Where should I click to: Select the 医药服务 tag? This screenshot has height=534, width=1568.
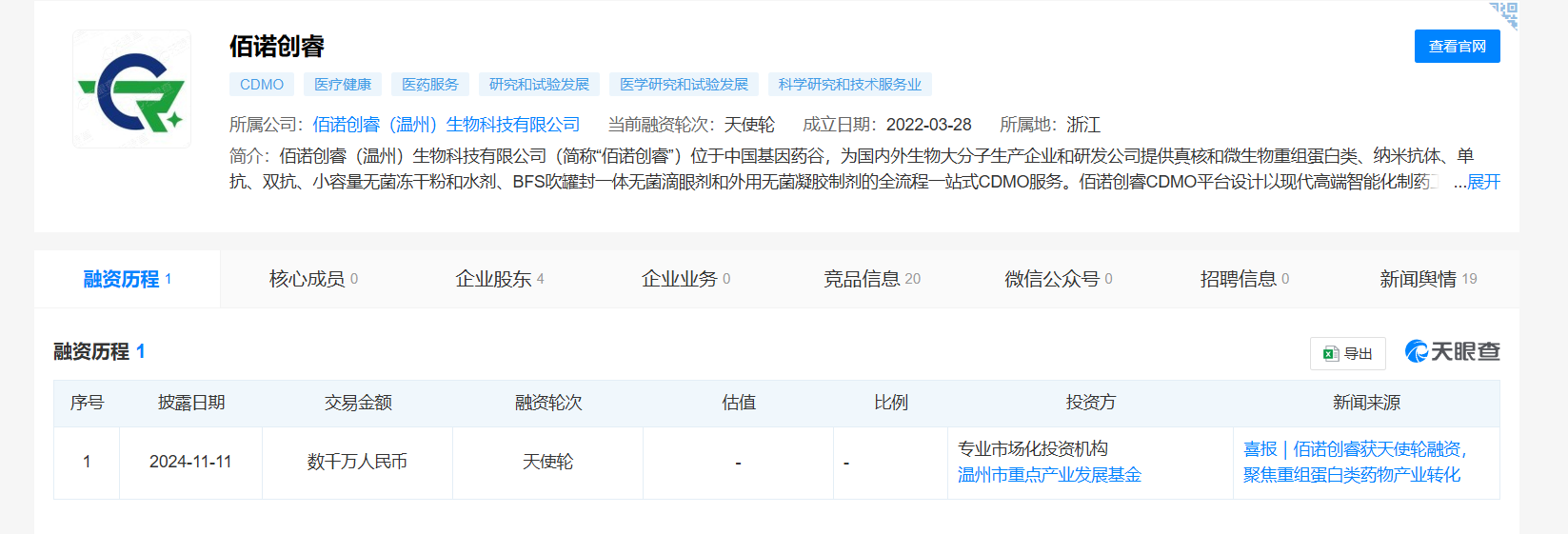click(429, 85)
